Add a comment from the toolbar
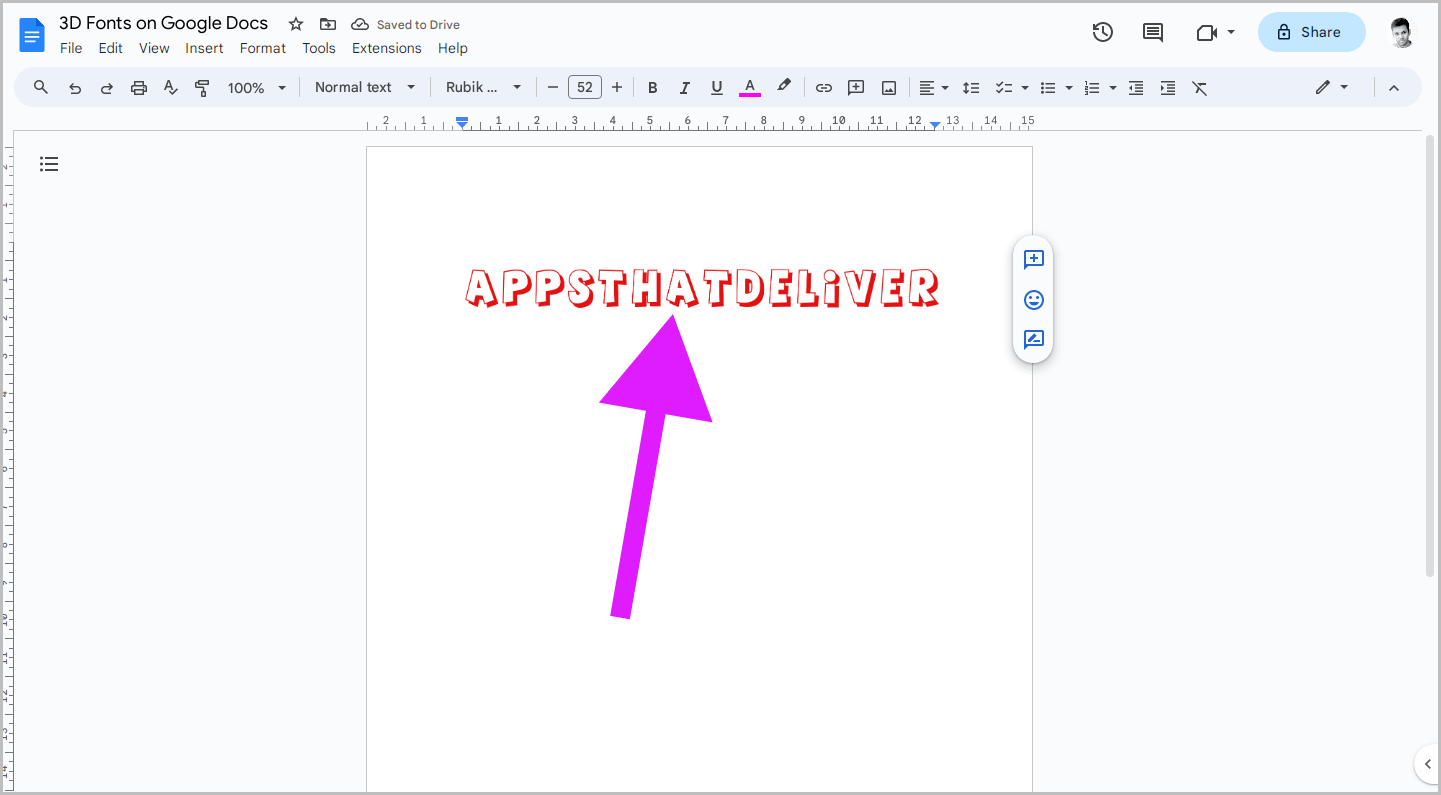1441x795 pixels. [x=856, y=88]
